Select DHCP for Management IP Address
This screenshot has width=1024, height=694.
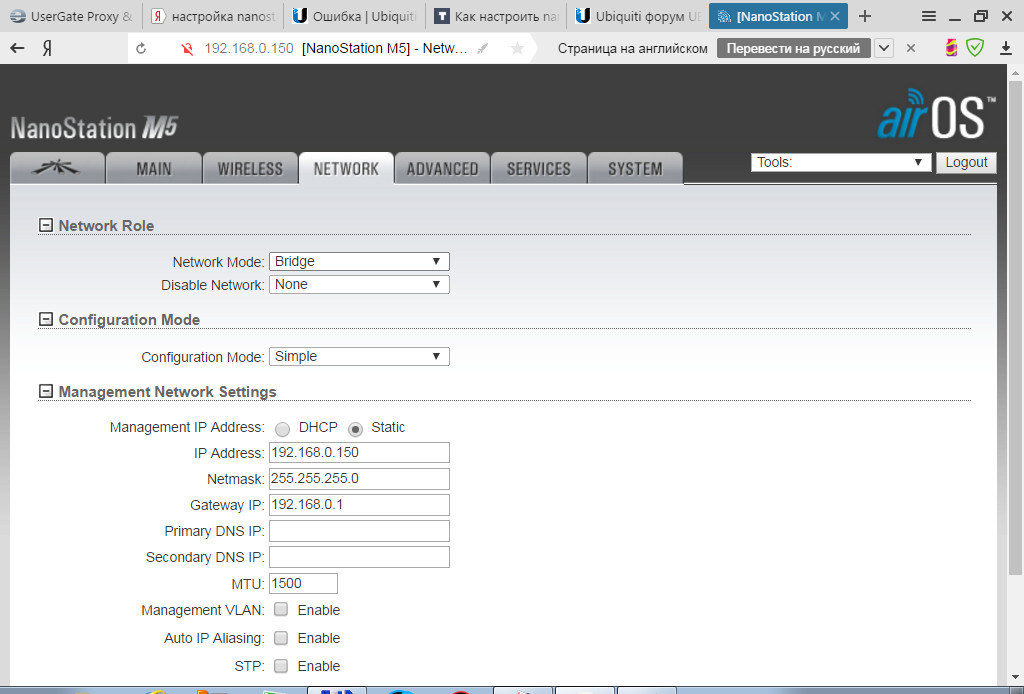[x=282, y=428]
